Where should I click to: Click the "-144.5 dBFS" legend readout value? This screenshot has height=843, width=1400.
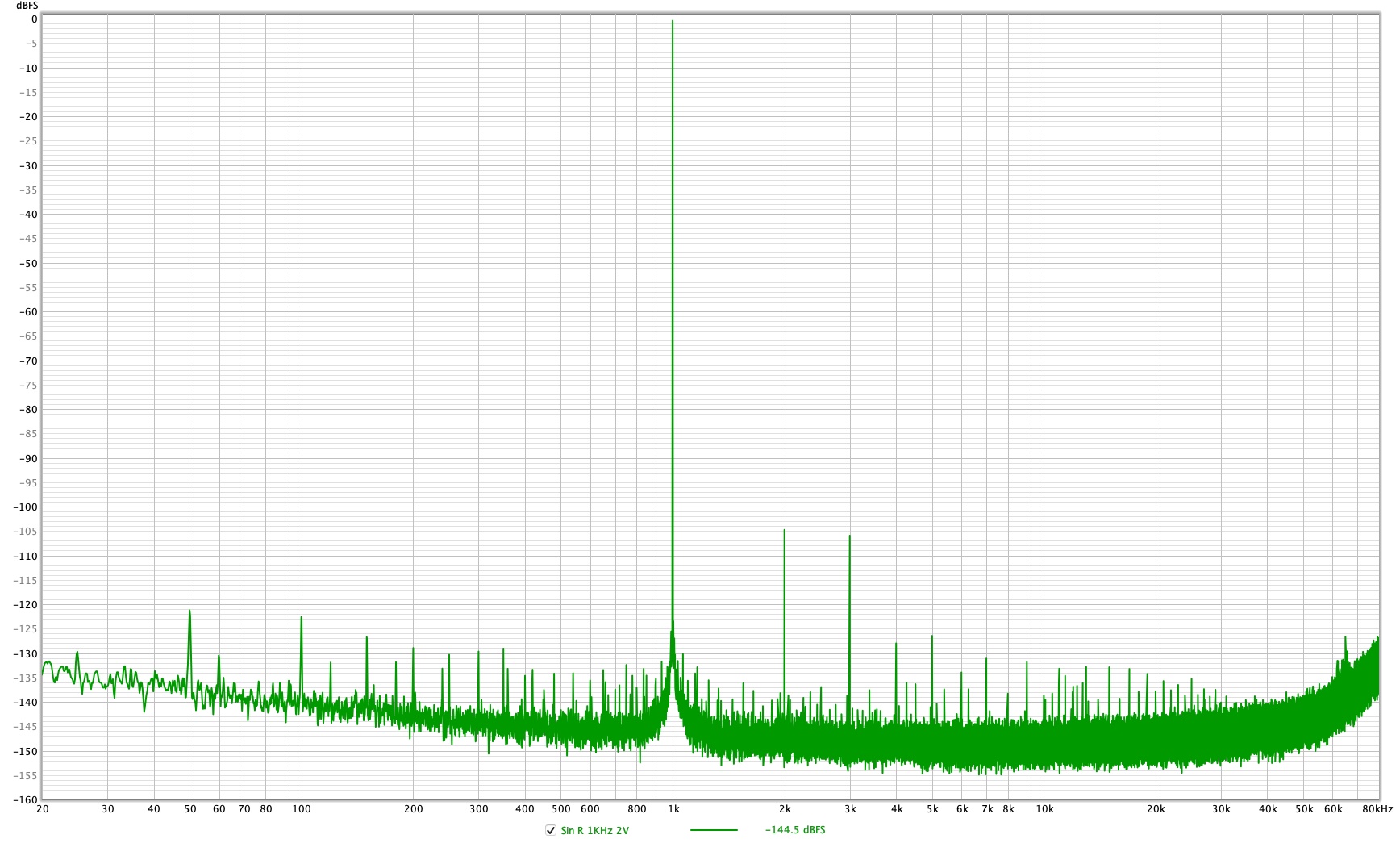795,830
